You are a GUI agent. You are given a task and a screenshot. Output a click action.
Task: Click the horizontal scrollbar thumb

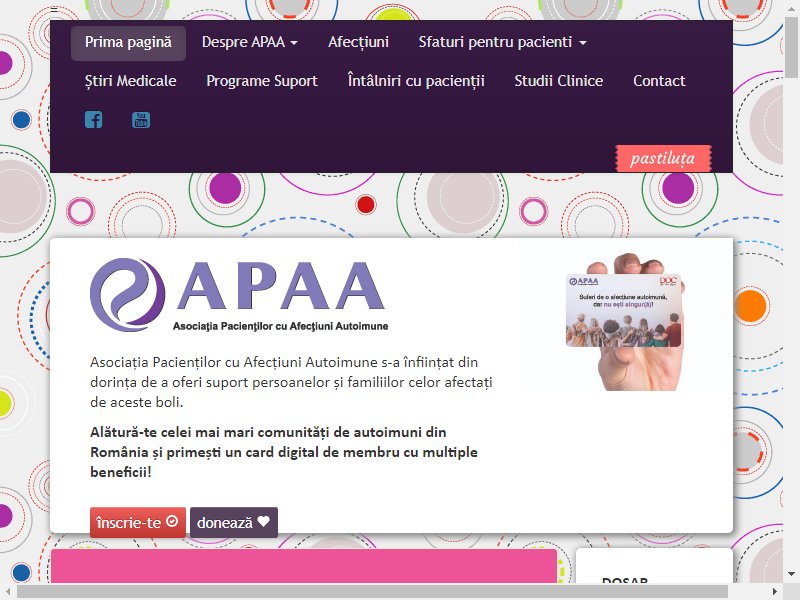point(372,592)
